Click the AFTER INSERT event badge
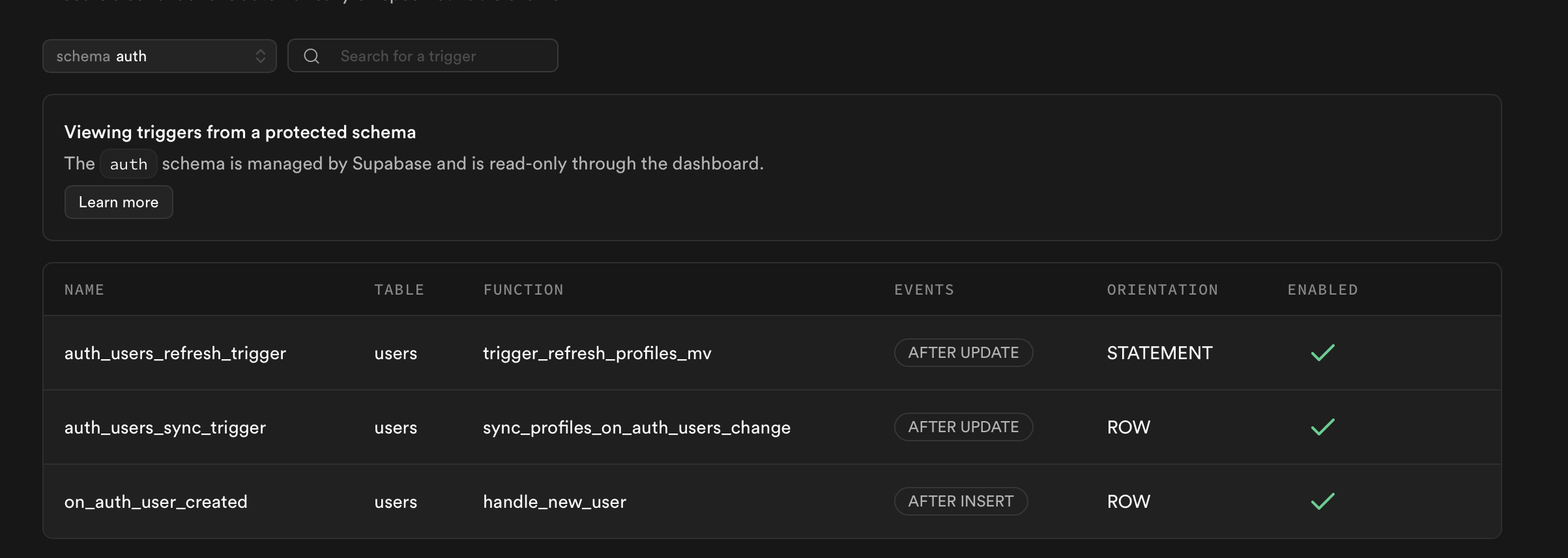The height and width of the screenshot is (558, 1568). 961,501
